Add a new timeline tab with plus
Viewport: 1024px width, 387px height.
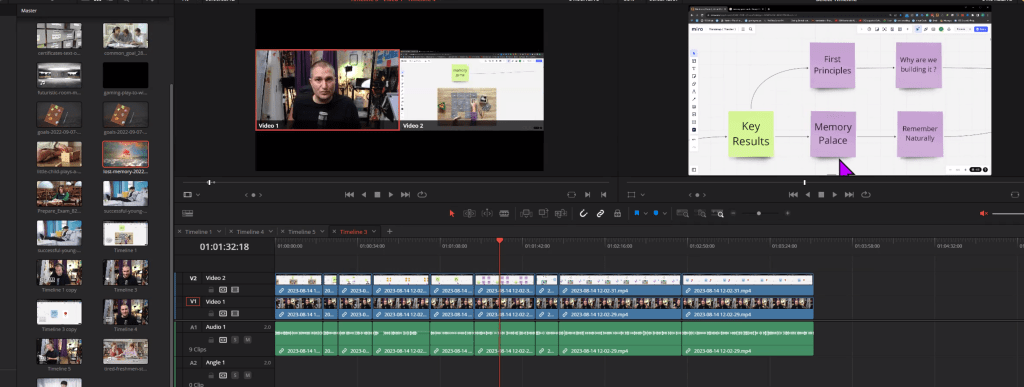pos(390,232)
